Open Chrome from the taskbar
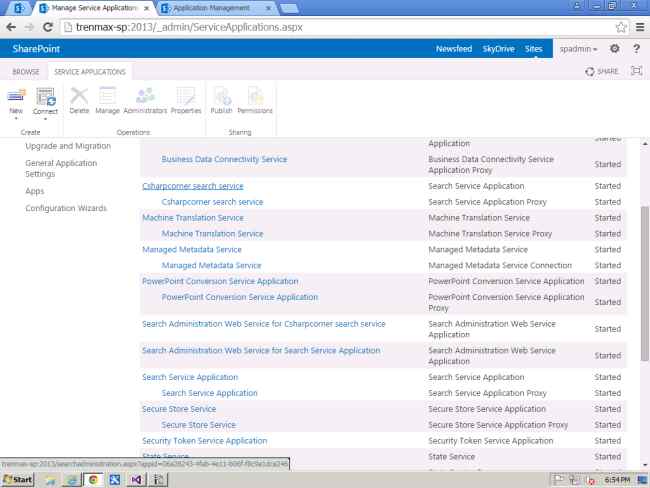This screenshot has width=650, height=488. (x=93, y=480)
